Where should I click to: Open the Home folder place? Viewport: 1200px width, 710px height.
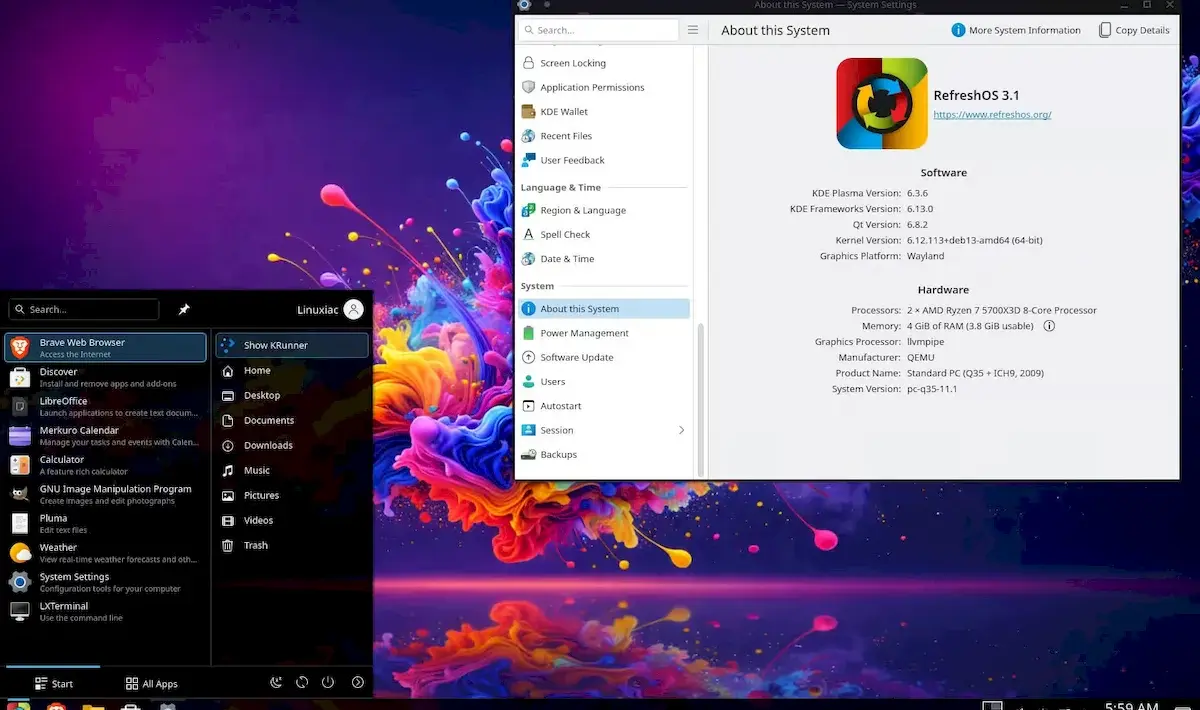(x=292, y=370)
